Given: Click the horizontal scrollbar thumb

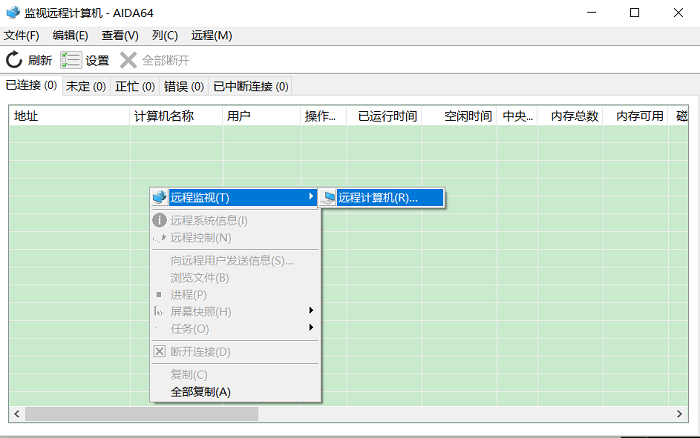Looking at the screenshot, I should [x=142, y=414].
